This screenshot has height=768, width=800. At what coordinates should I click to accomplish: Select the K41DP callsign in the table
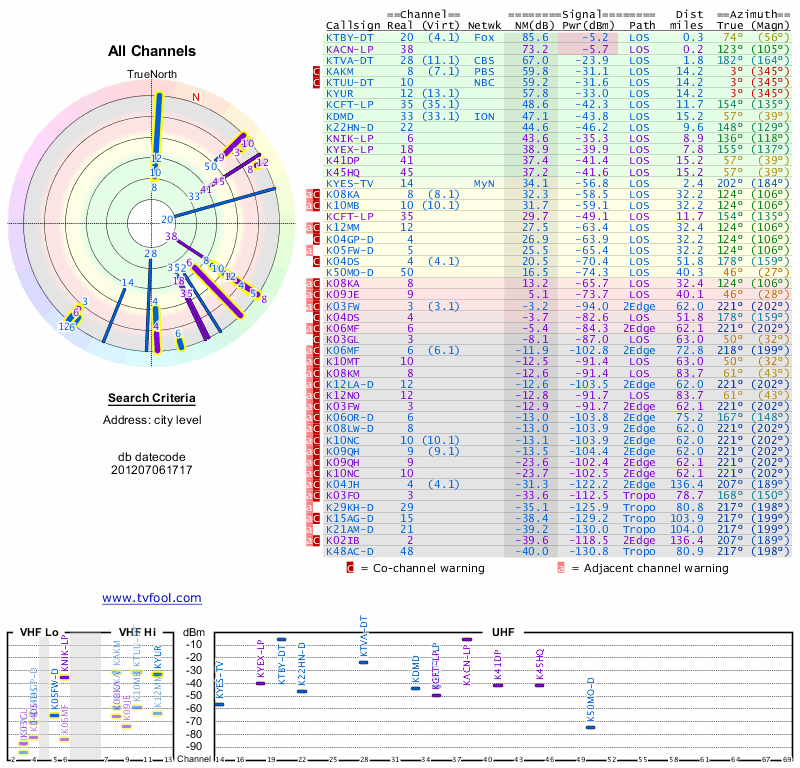[343, 160]
